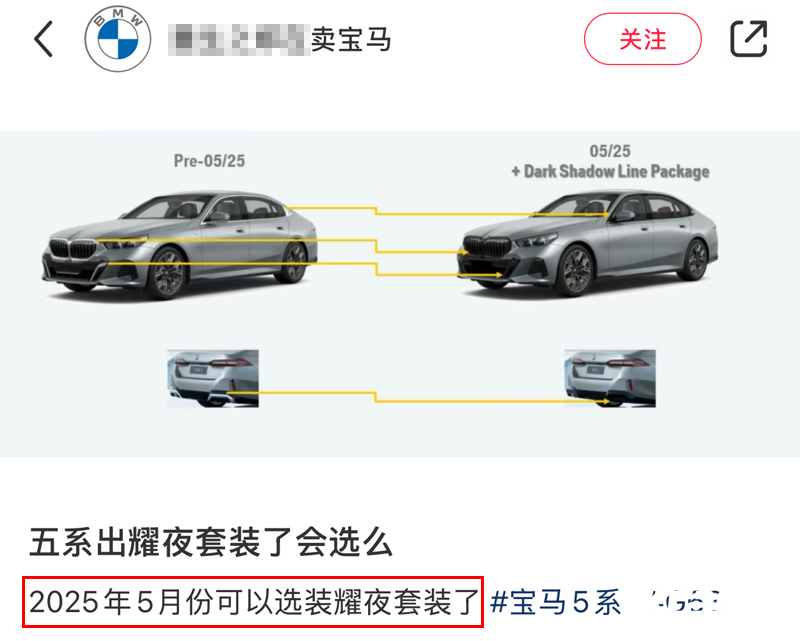Open the #宝马5系 hashtag
The height and width of the screenshot is (641, 800).
click(x=555, y=602)
